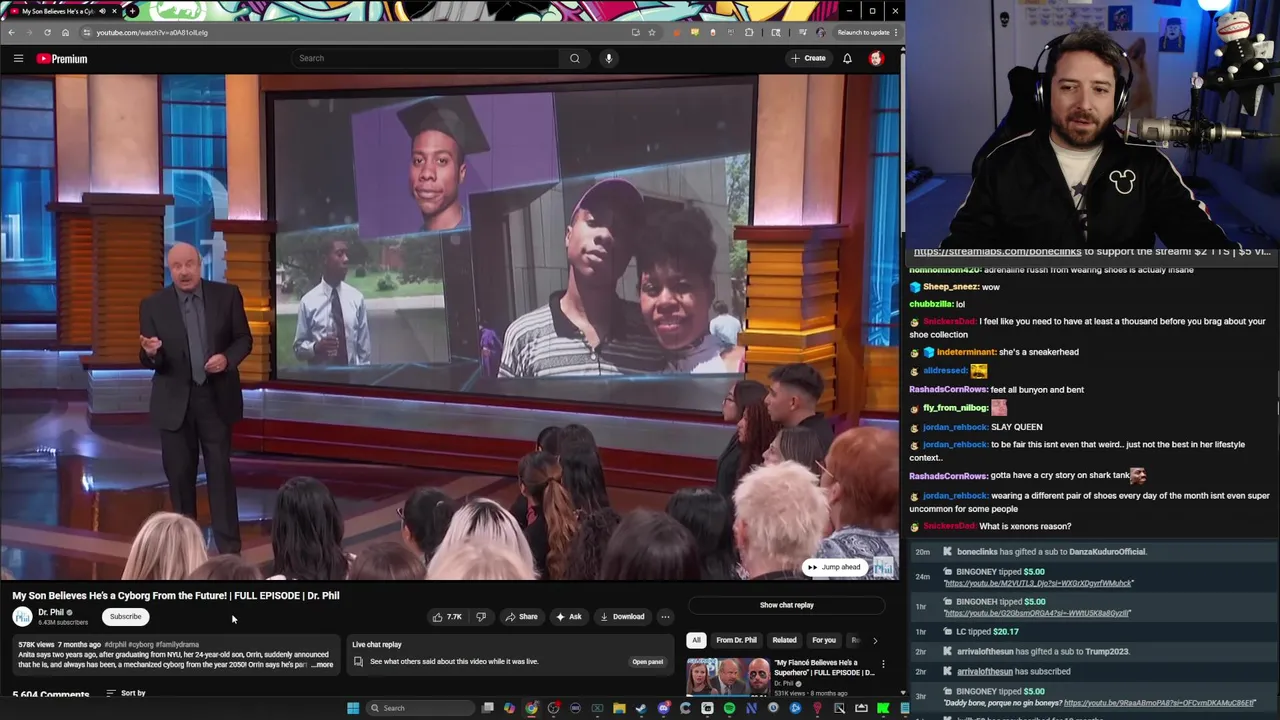Click the browser back arrow
Viewport: 1280px width, 720px height.
click(11, 32)
